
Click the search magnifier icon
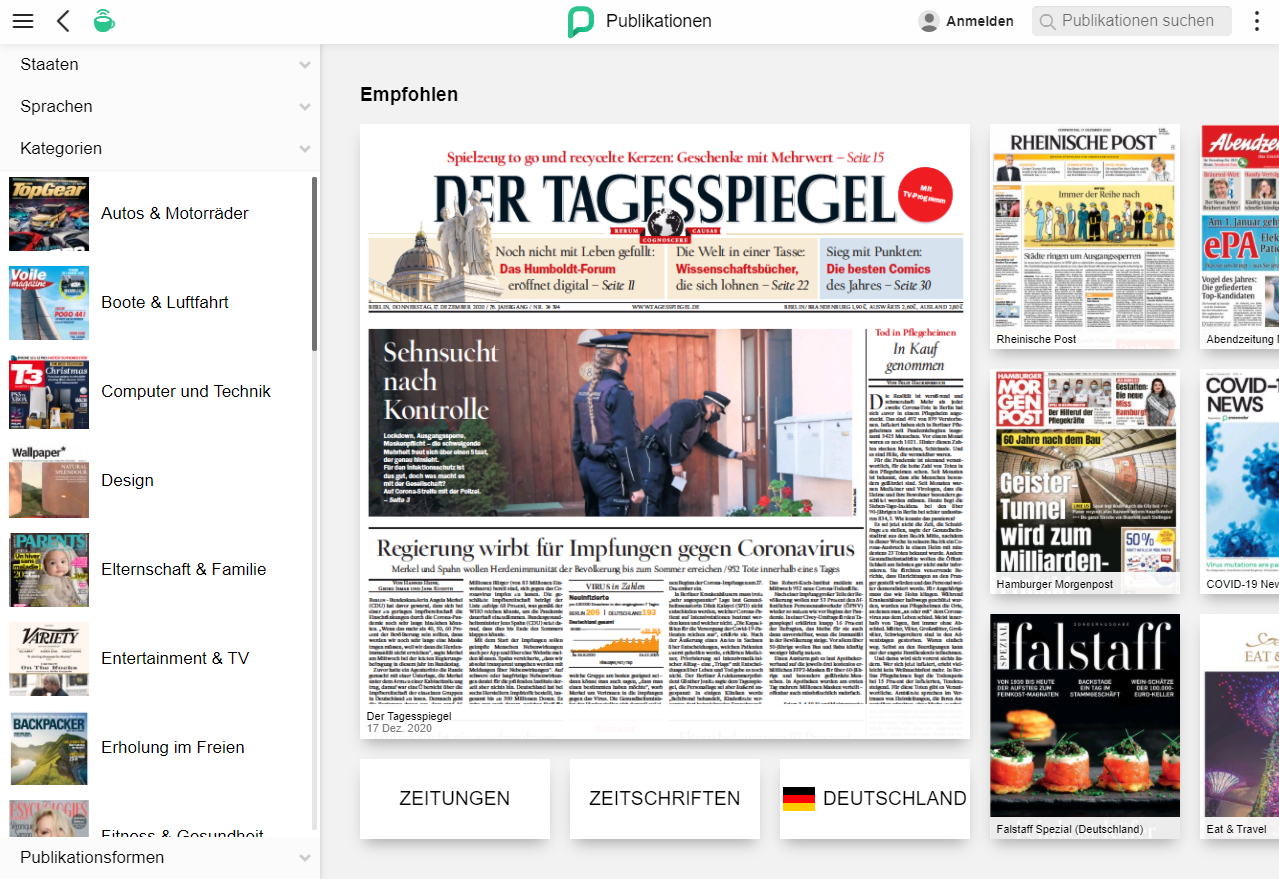[x=1047, y=21]
